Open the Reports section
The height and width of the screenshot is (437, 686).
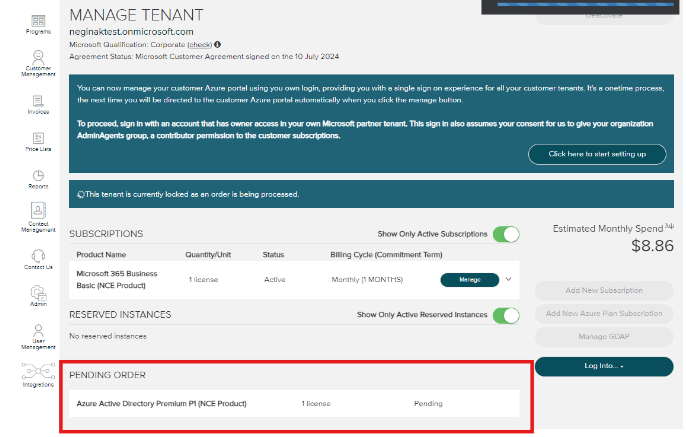coord(38,179)
